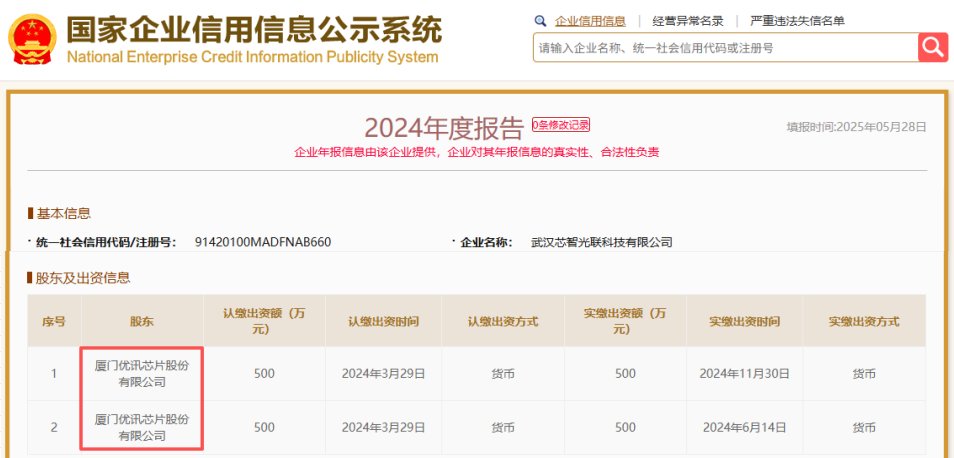The height and width of the screenshot is (458, 954).
Task: Click shareholder 厦门优讯芯片股份有限公司 in row 2
Action: pyautogui.click(x=142, y=427)
